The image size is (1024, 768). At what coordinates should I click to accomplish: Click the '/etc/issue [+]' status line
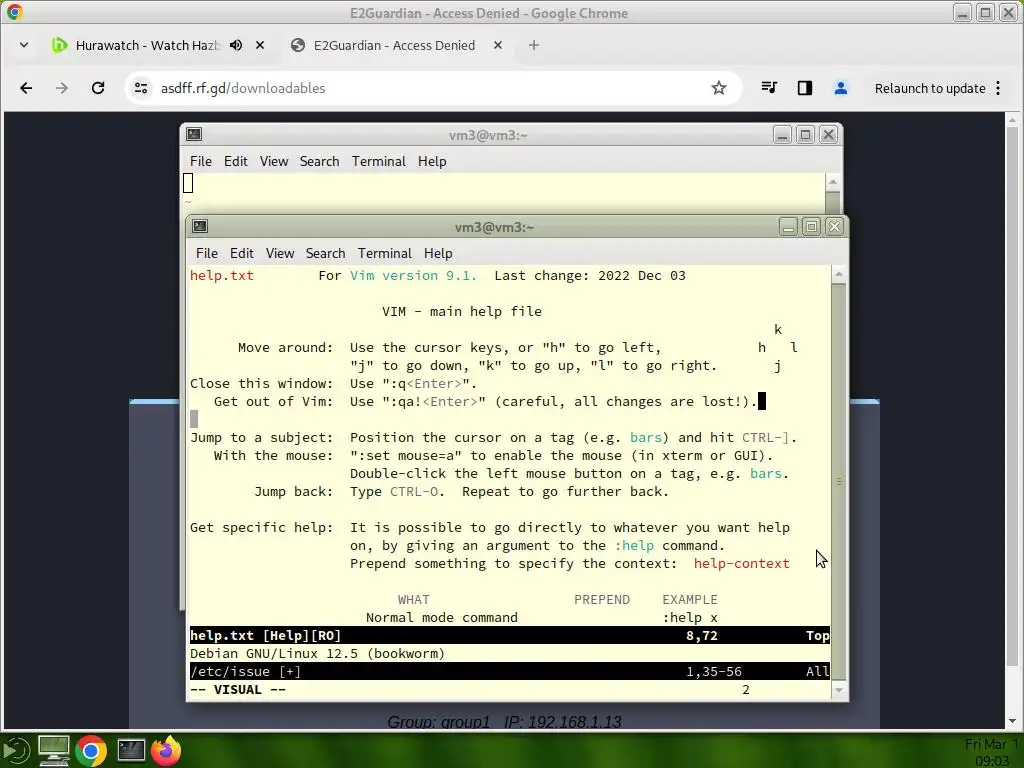pos(509,671)
